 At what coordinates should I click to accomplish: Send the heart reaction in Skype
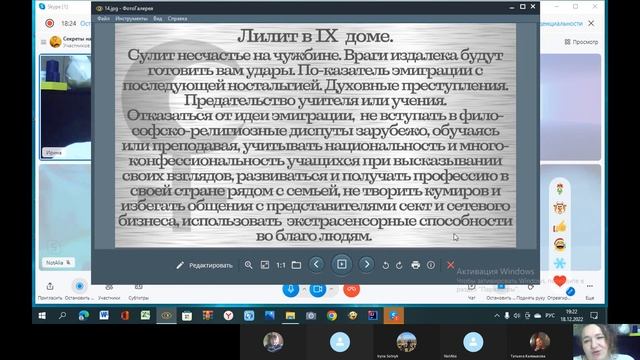560,281
